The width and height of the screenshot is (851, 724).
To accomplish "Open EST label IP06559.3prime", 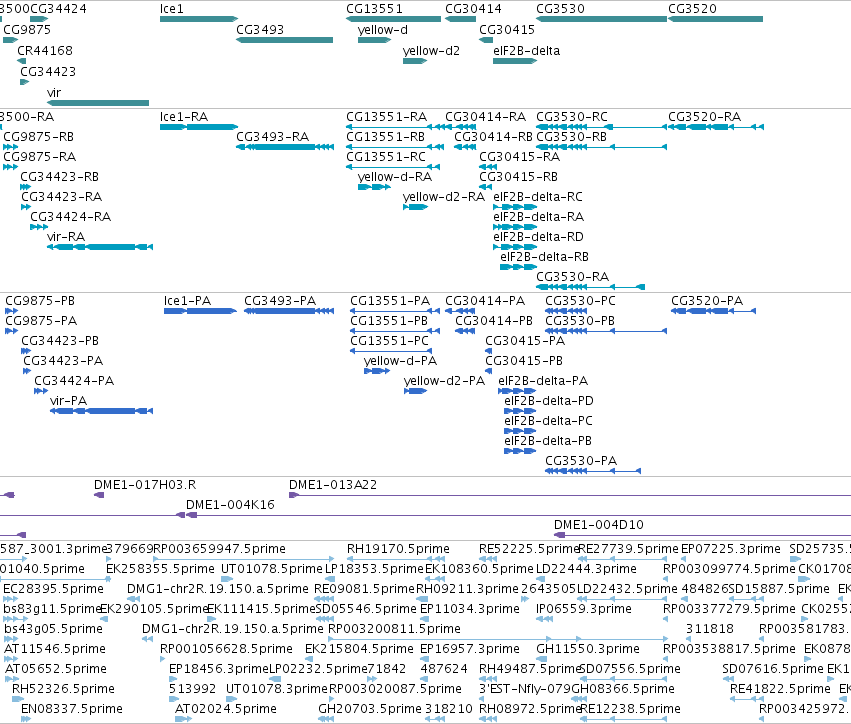I will tap(583, 609).
